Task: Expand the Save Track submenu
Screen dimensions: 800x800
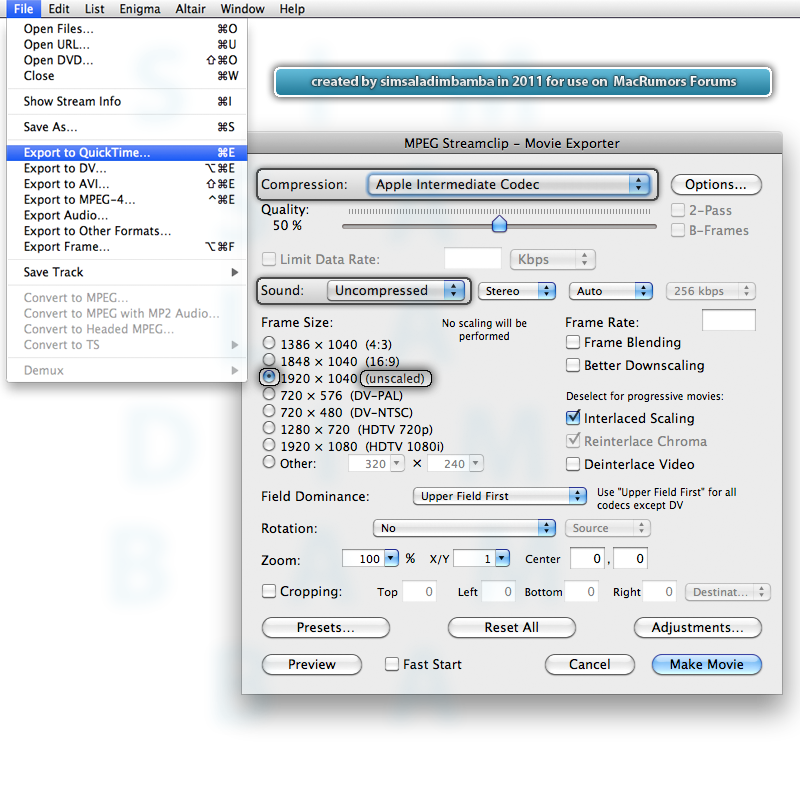Action: click(127, 272)
